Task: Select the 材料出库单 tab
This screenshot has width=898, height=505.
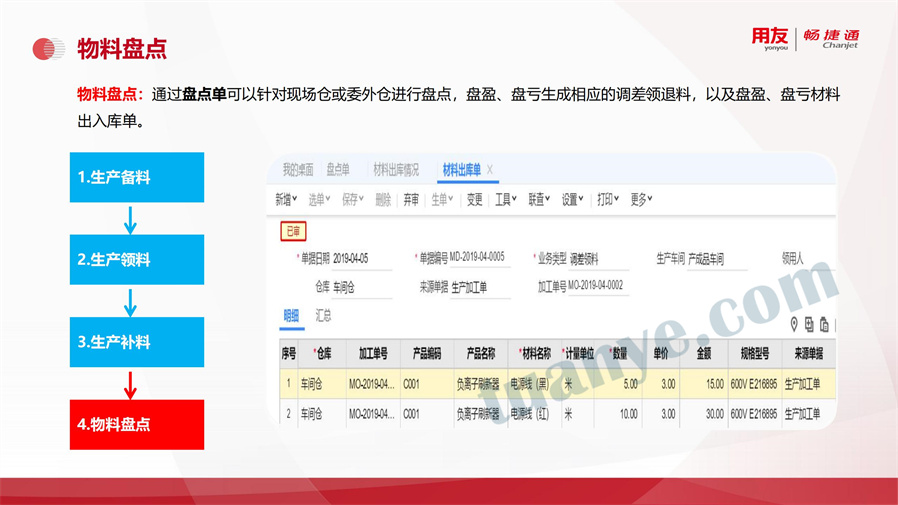Action: point(461,169)
